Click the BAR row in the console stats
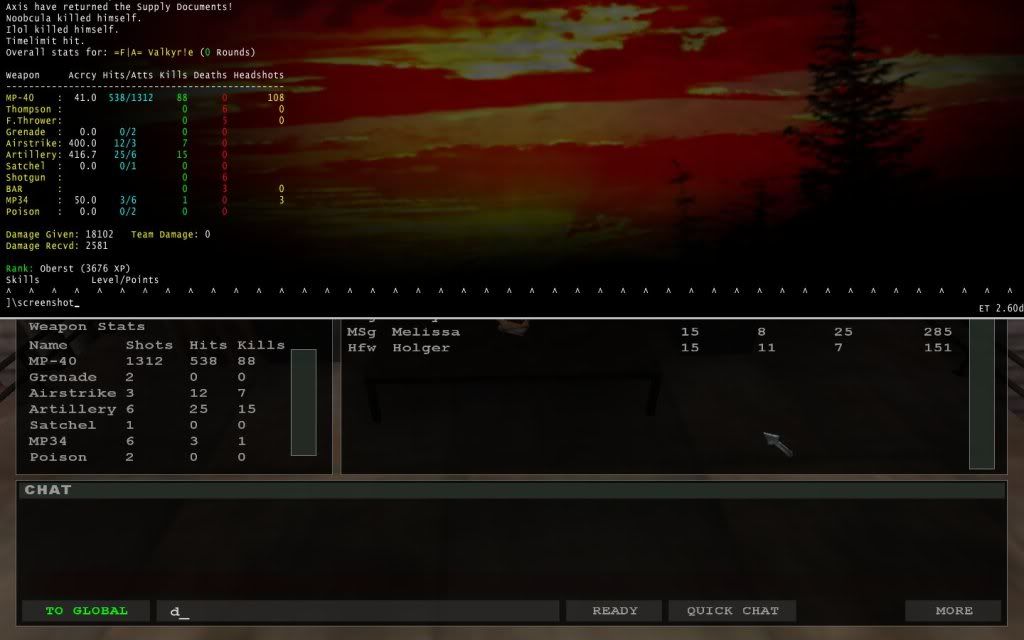The image size is (1024, 640). (x=145, y=189)
